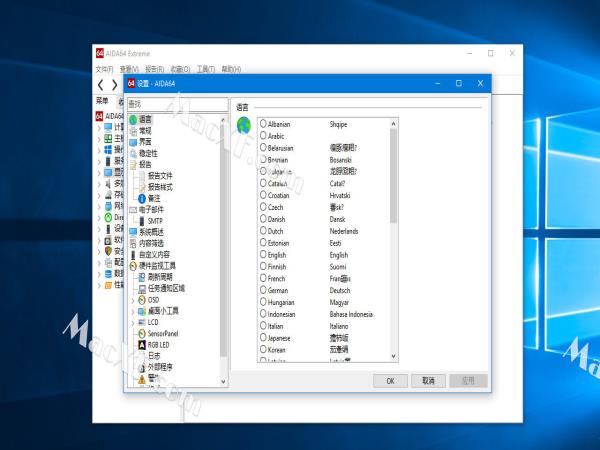Click the yellow warning triangle icon
Screen dimensions: 600x450
tap(142, 379)
